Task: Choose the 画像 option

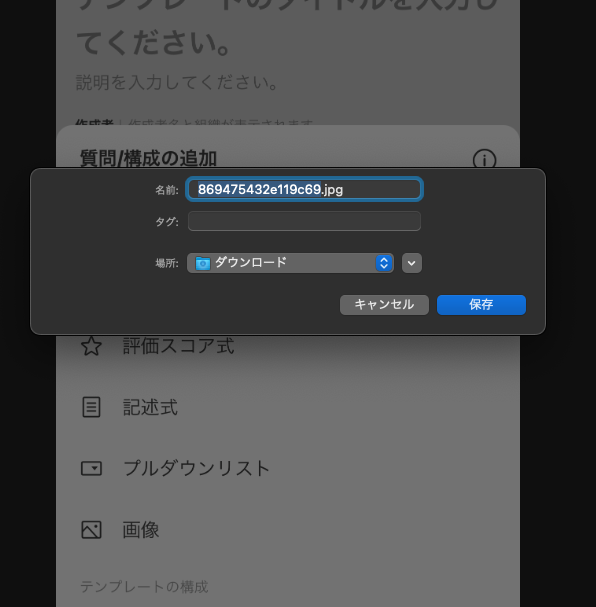Action: (141, 530)
